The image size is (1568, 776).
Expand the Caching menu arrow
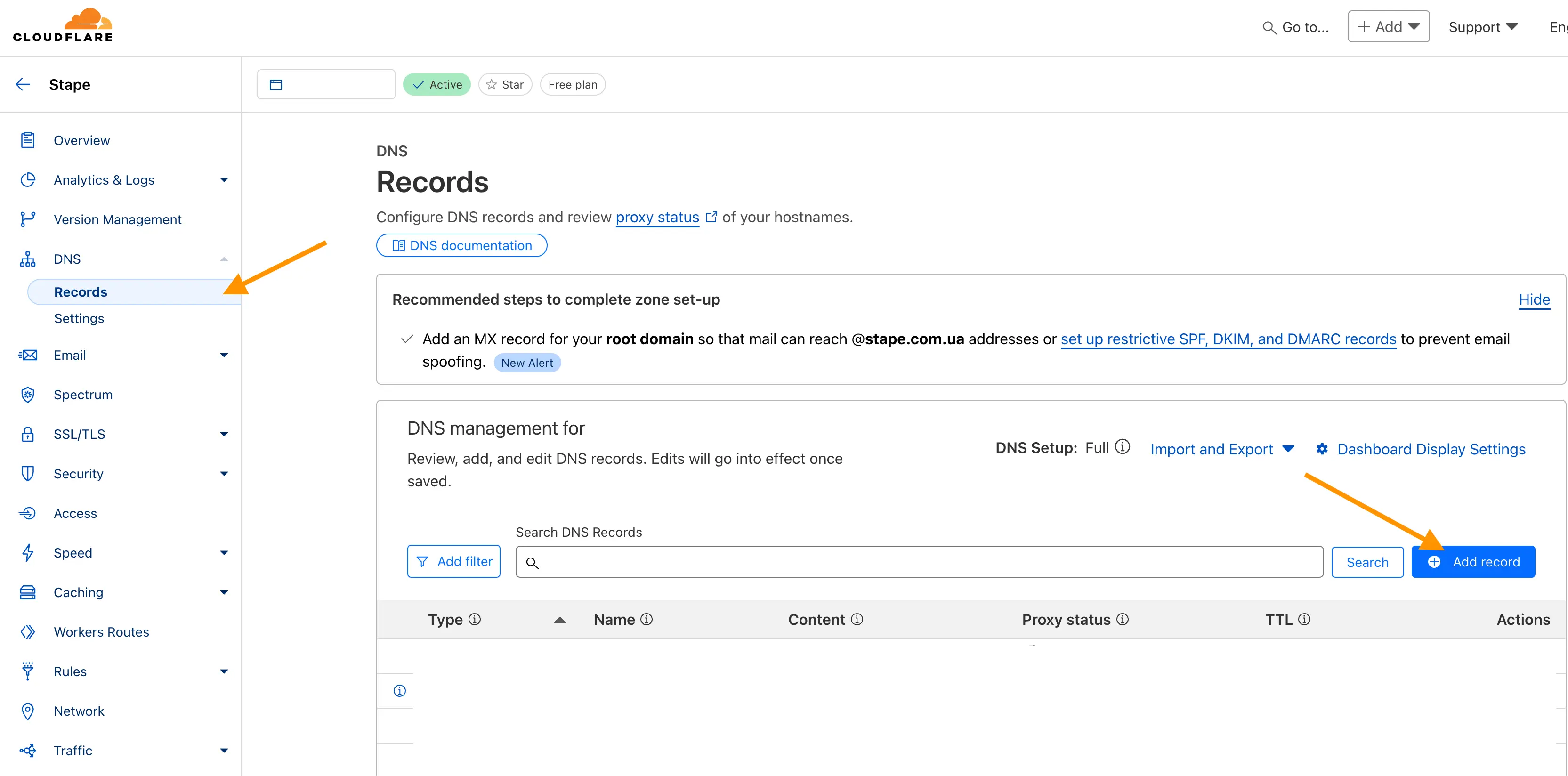click(x=224, y=592)
